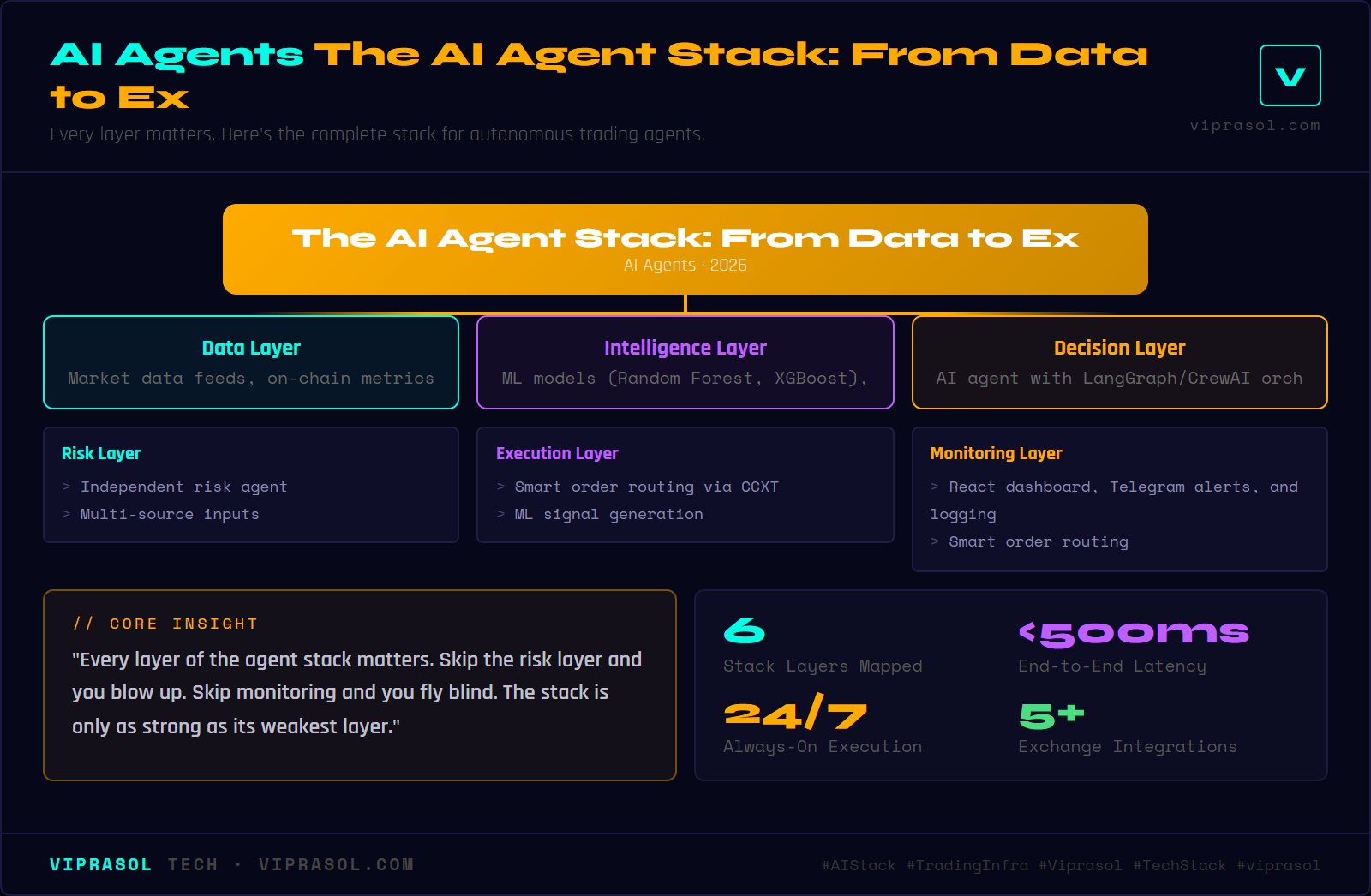Open the Execution Layer panel heading
Screen dimensions: 1371x896
click(x=557, y=454)
